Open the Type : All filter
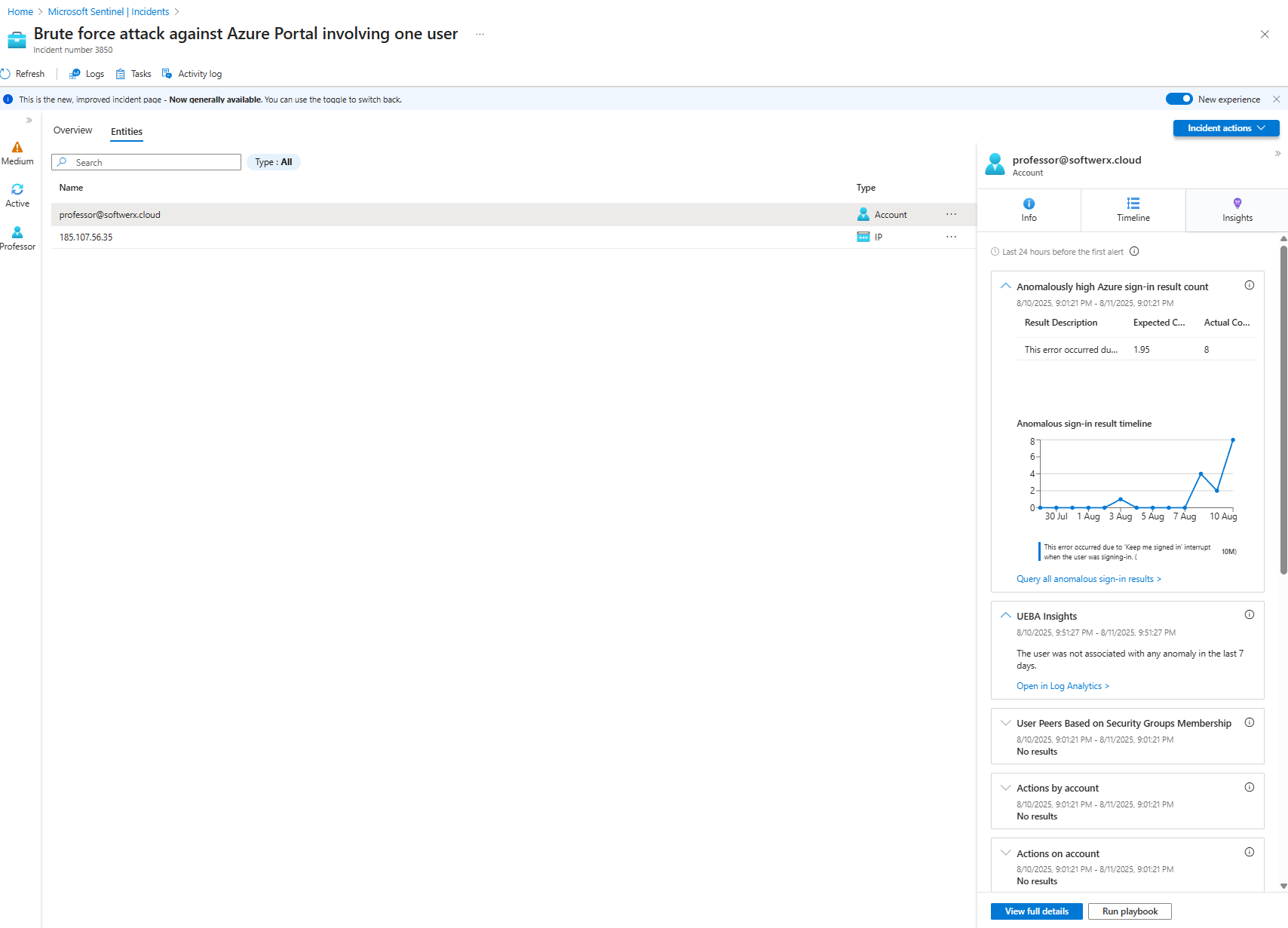The image size is (1288, 928). click(273, 162)
